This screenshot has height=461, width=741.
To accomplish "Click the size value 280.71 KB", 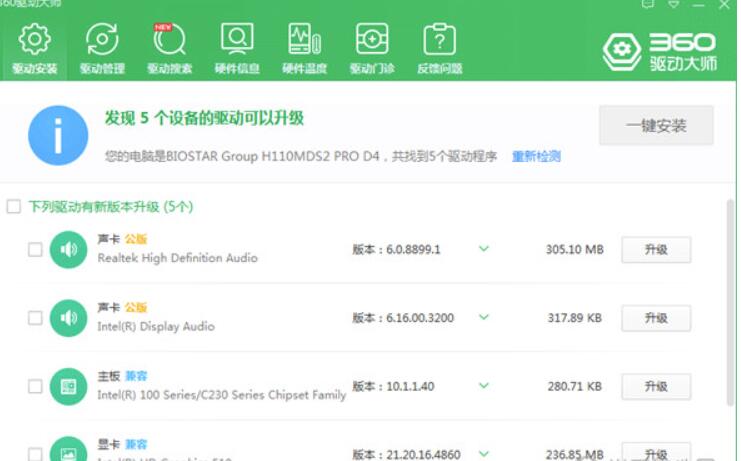I will [x=575, y=386].
